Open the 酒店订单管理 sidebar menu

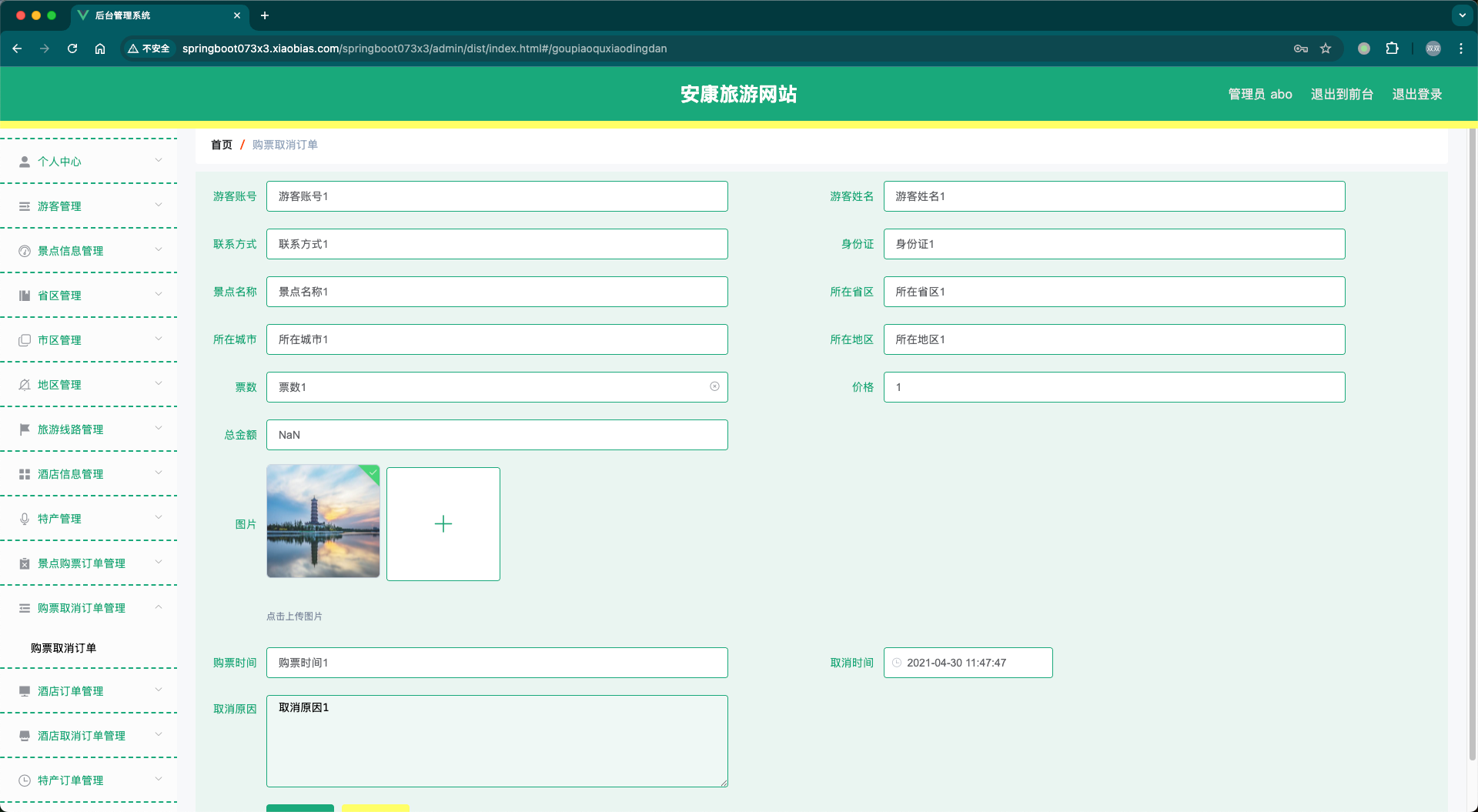point(89,691)
